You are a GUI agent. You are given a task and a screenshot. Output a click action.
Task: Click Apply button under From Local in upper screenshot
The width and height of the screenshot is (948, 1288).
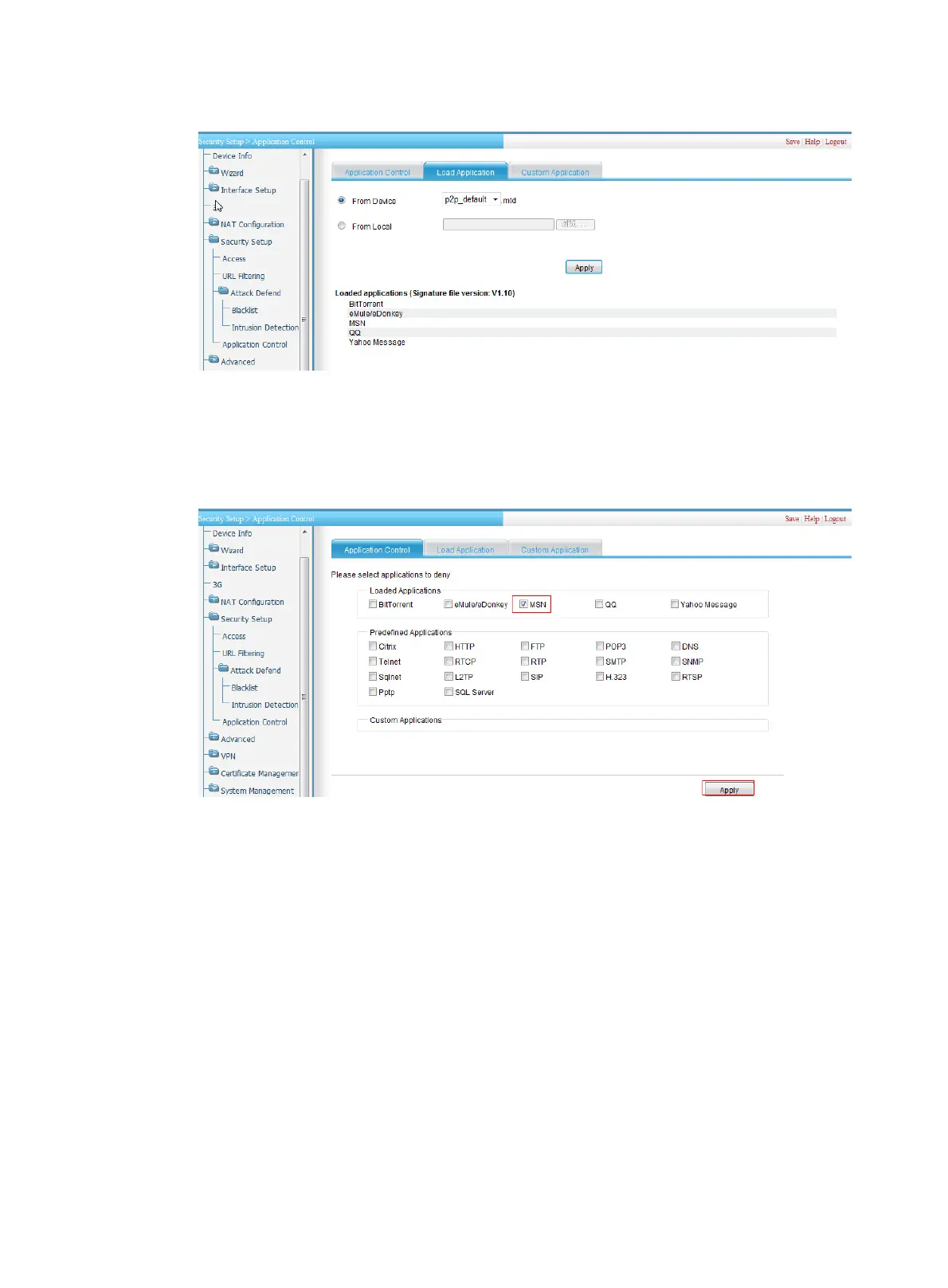click(x=584, y=268)
